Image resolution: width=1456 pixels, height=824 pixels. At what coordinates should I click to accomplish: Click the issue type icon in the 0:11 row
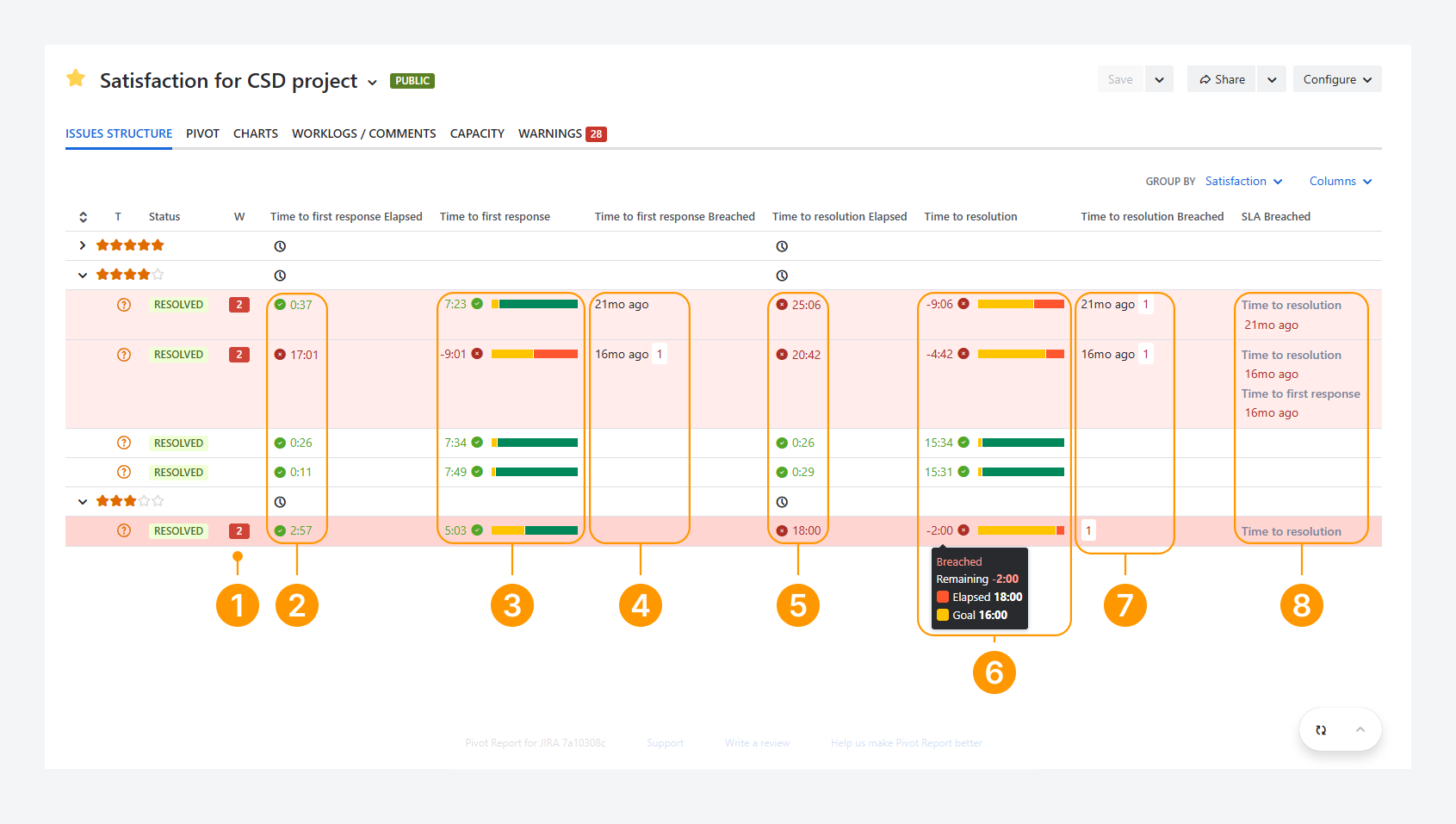pyautogui.click(x=124, y=472)
